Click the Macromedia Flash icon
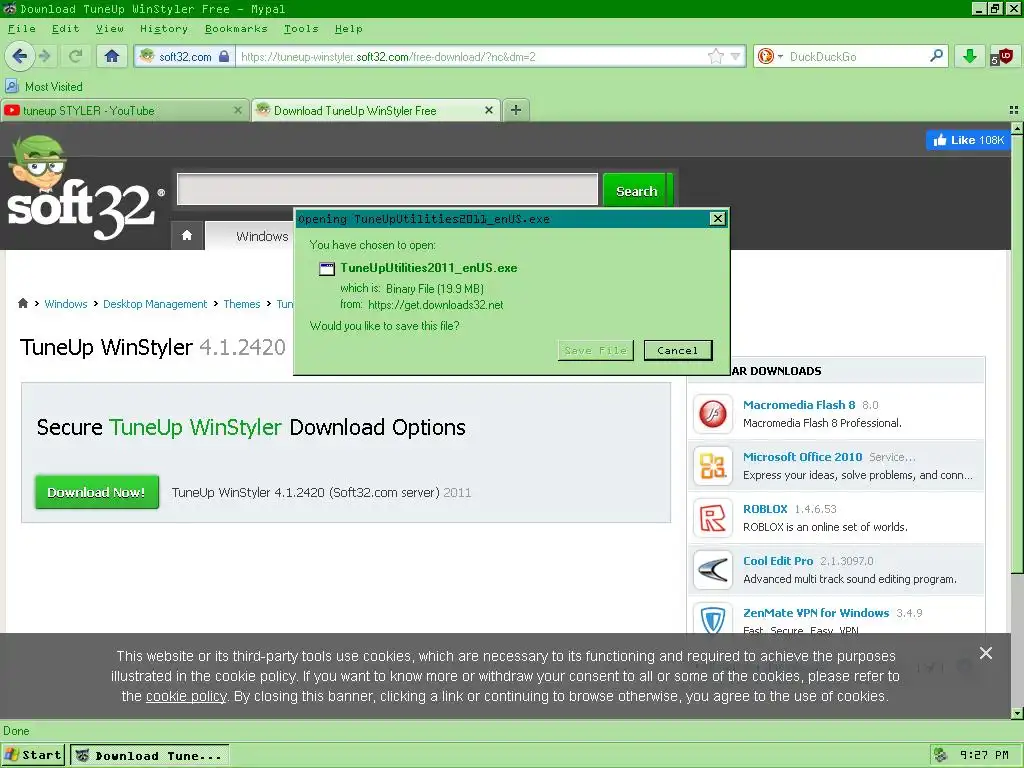 (712, 413)
